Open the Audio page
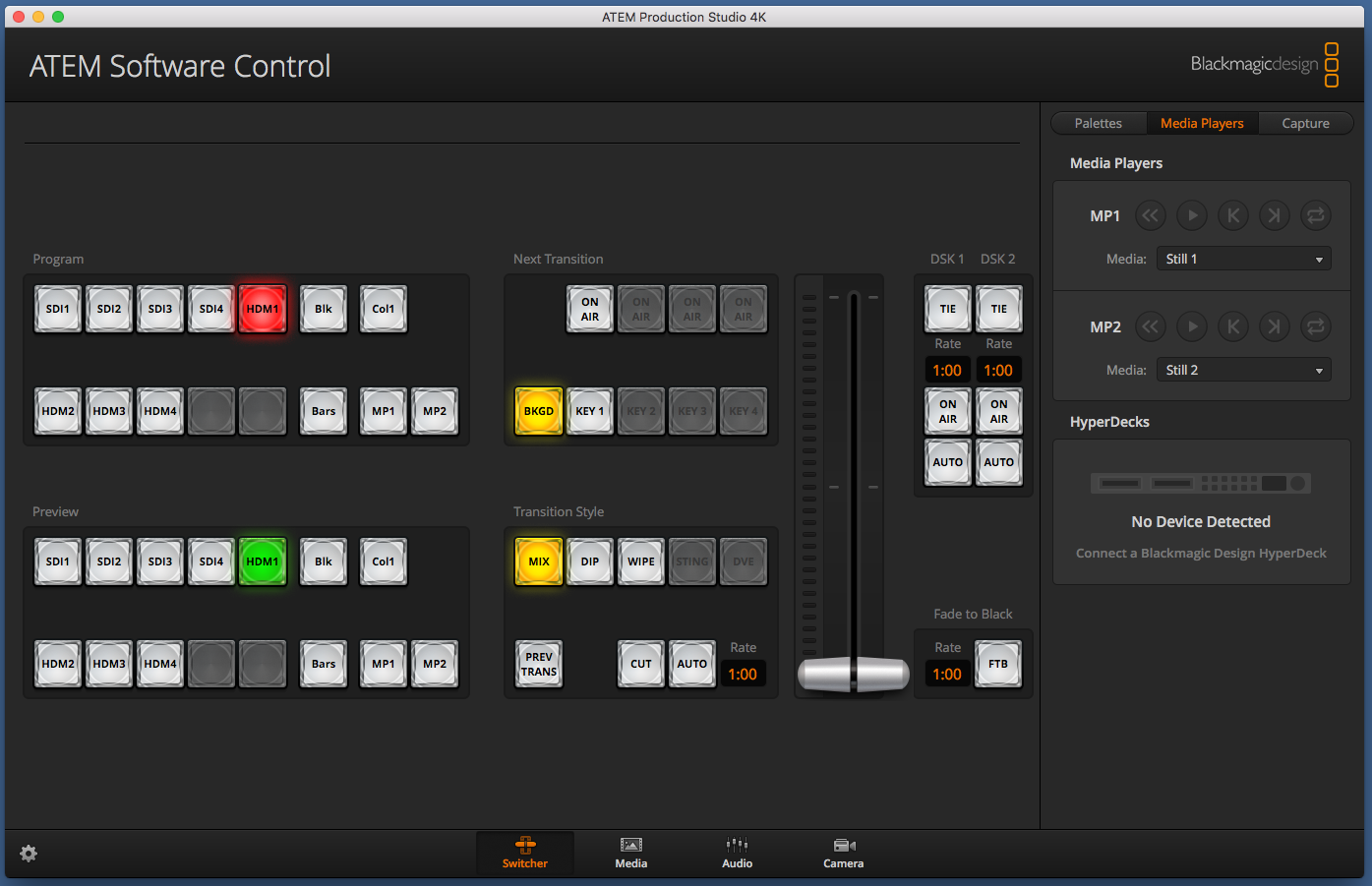 click(x=738, y=853)
